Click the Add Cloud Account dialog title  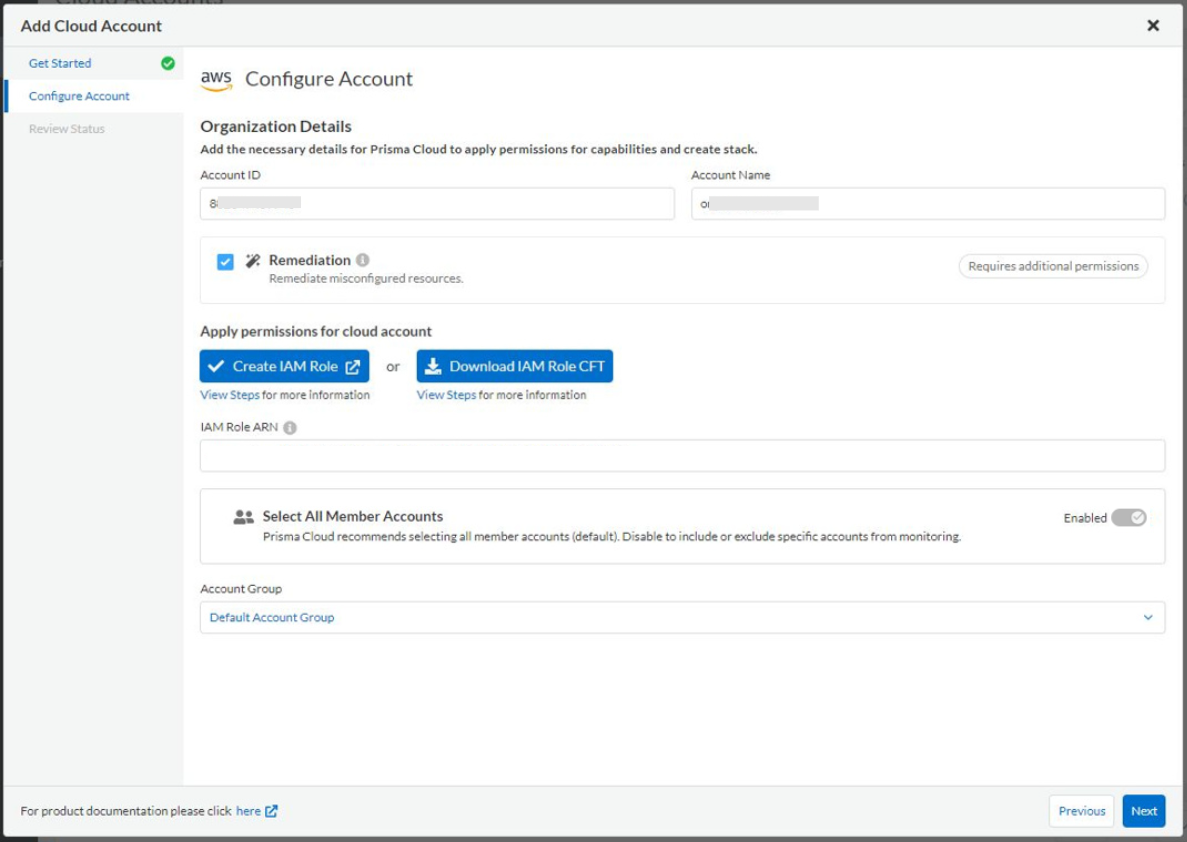click(x=92, y=26)
